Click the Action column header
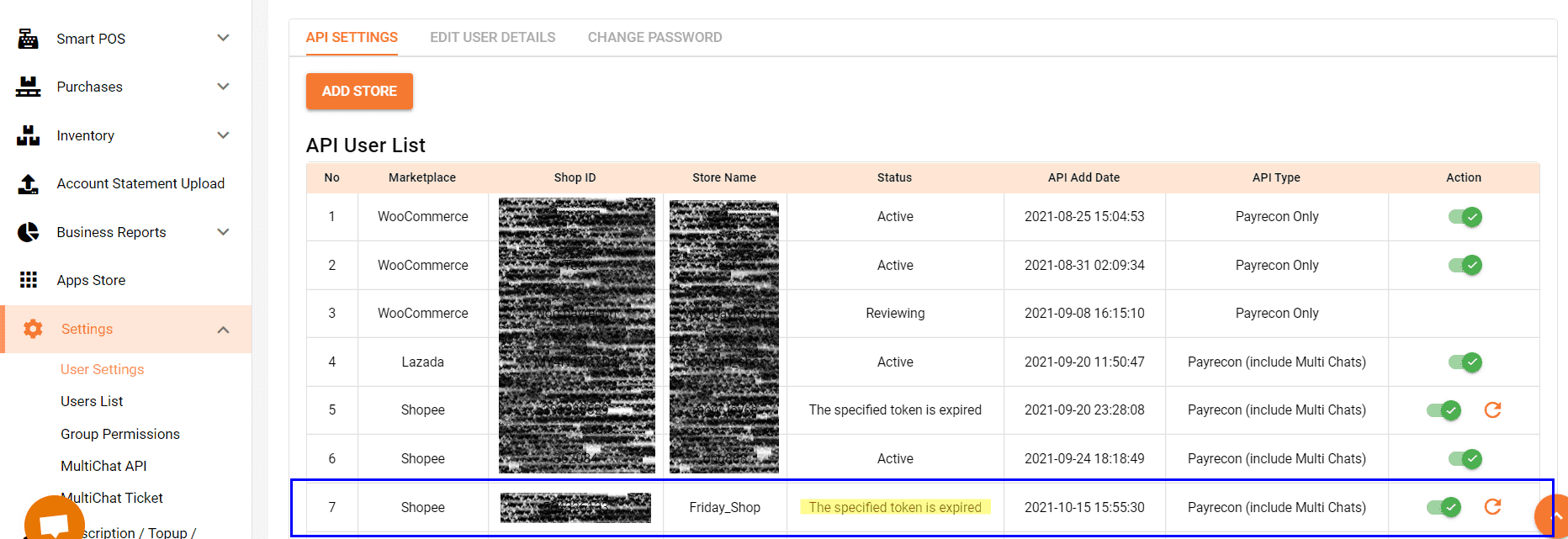 click(x=1464, y=177)
